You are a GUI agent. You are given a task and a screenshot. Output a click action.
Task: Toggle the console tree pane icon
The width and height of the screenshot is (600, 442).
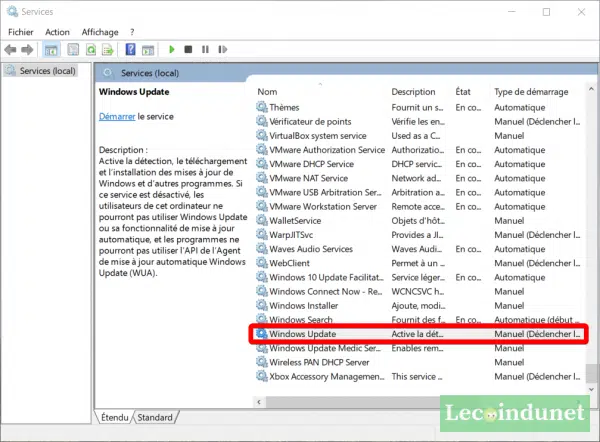tap(51, 50)
